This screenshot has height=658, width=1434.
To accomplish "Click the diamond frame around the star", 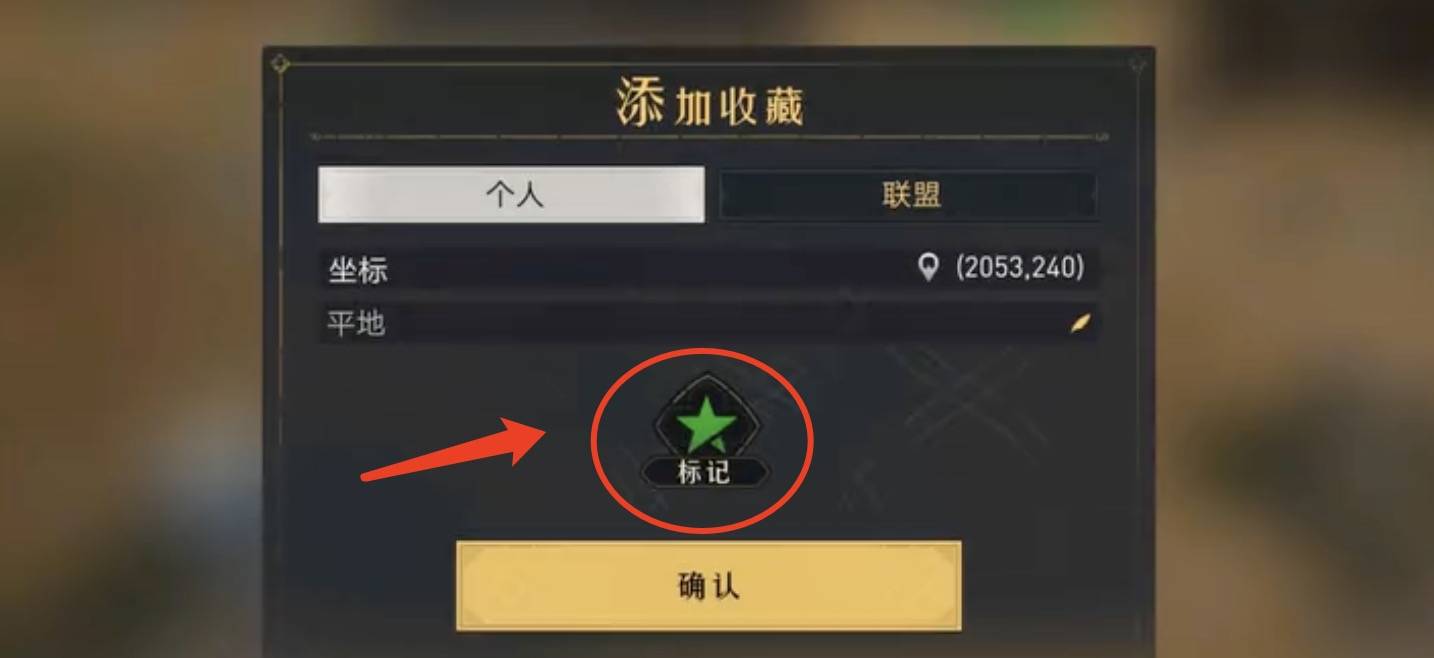I will (706, 422).
